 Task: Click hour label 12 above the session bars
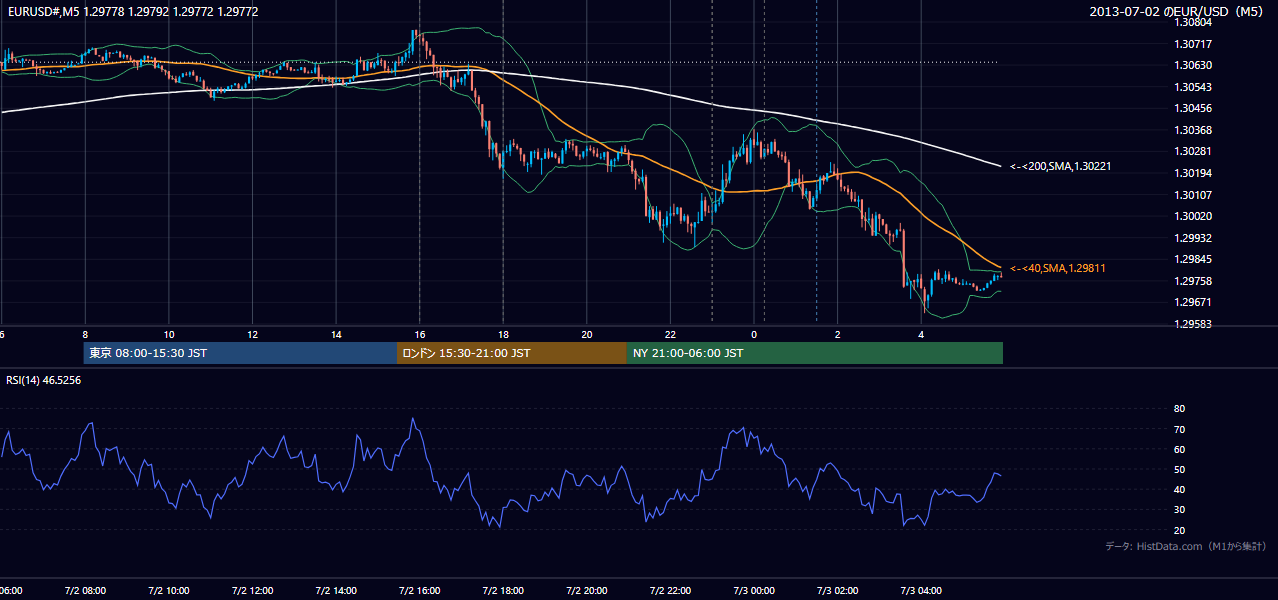click(x=252, y=335)
